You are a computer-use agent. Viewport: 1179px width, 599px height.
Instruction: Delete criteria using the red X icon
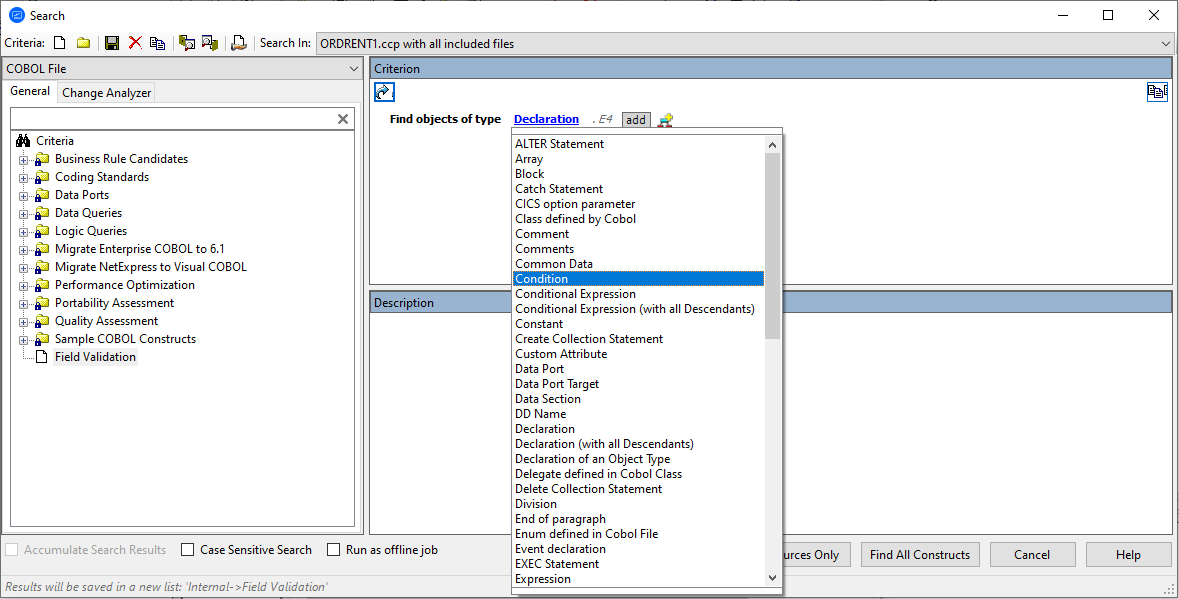135,42
